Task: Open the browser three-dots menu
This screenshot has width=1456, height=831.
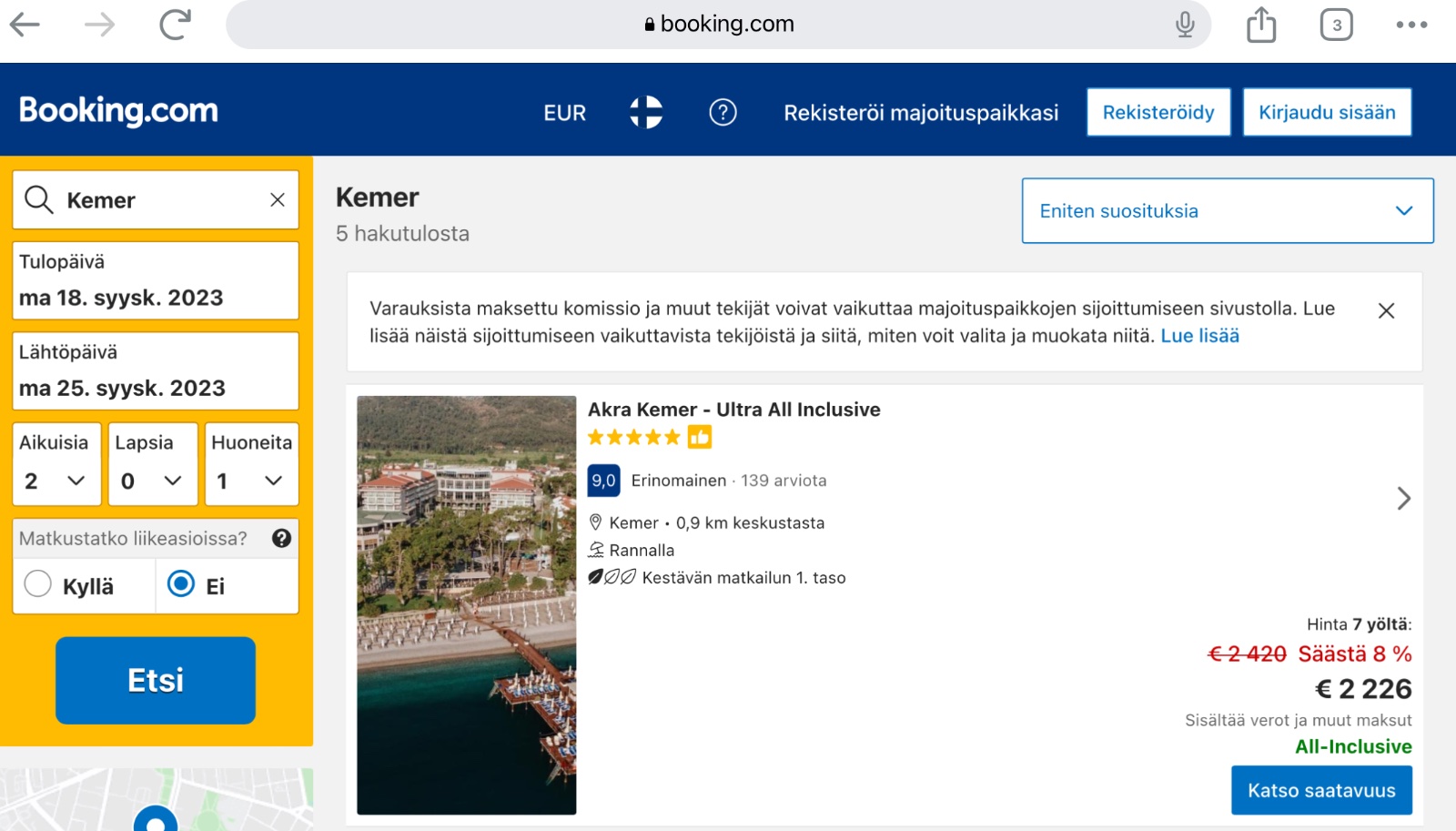Action: [x=1411, y=25]
